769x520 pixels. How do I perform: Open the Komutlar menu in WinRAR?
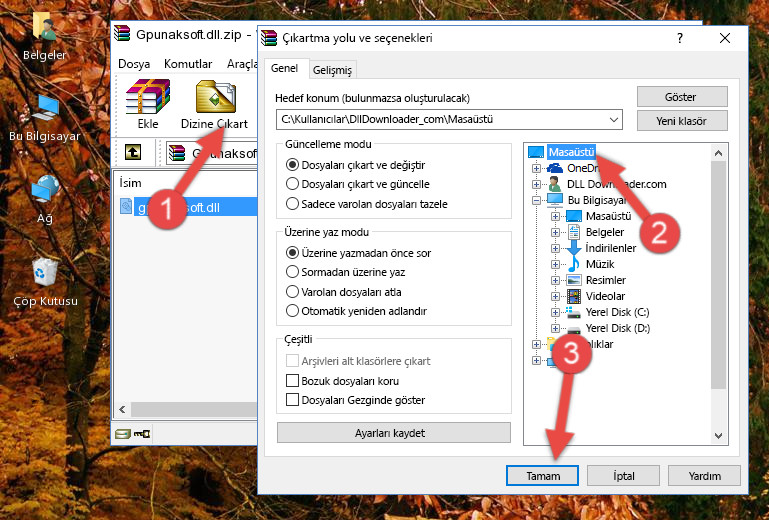tap(188, 64)
